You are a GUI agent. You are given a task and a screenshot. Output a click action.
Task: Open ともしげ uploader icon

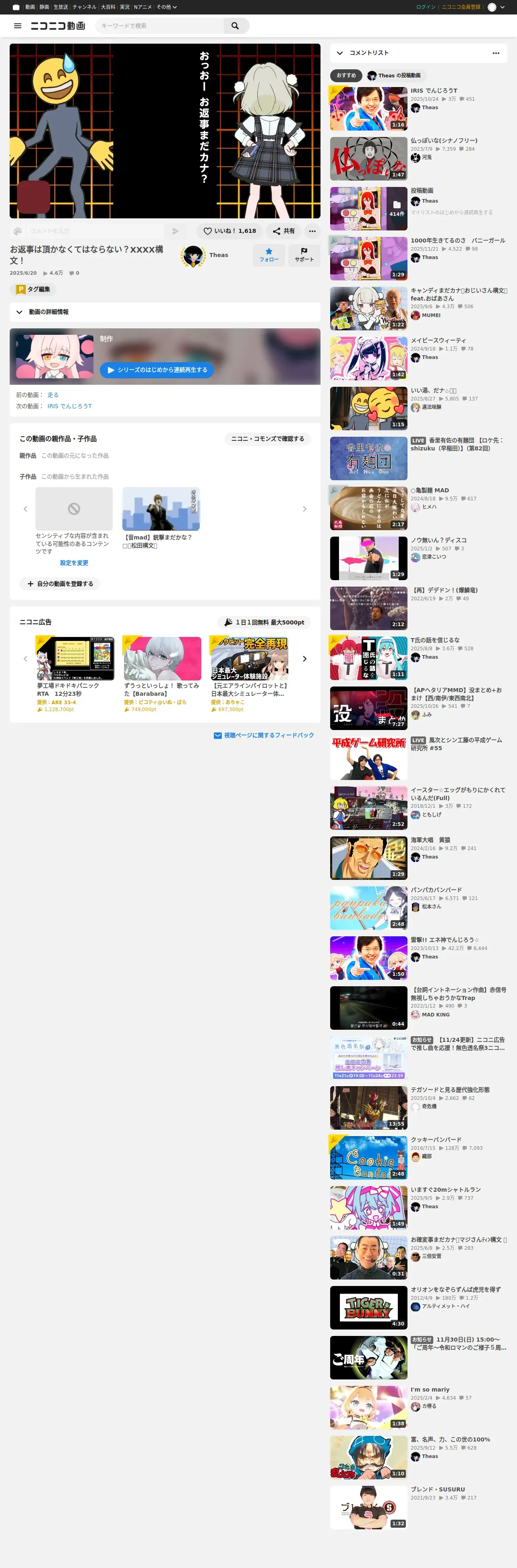[416, 815]
